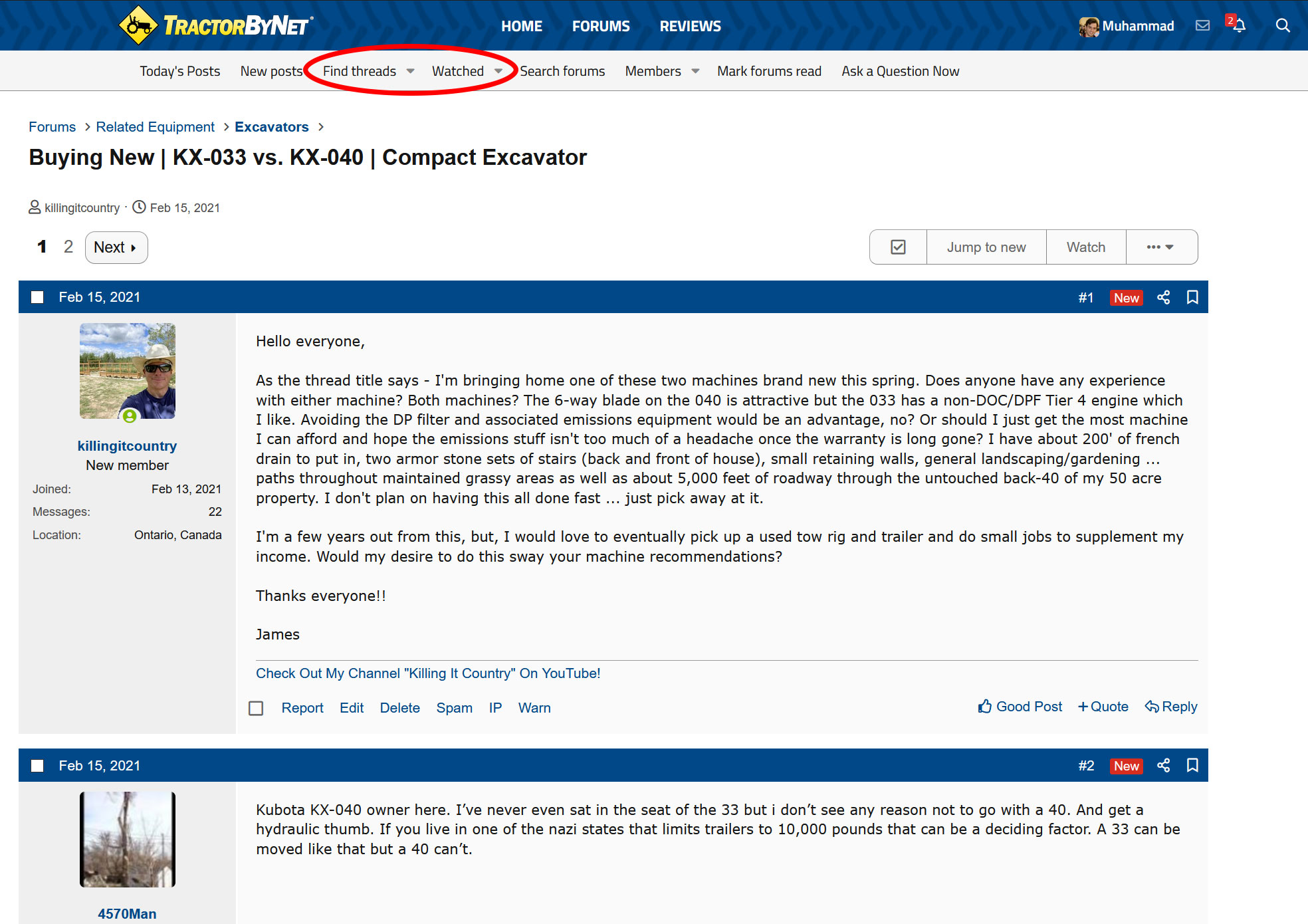
Task: Open the Forums breadcrumb link
Action: [52, 127]
